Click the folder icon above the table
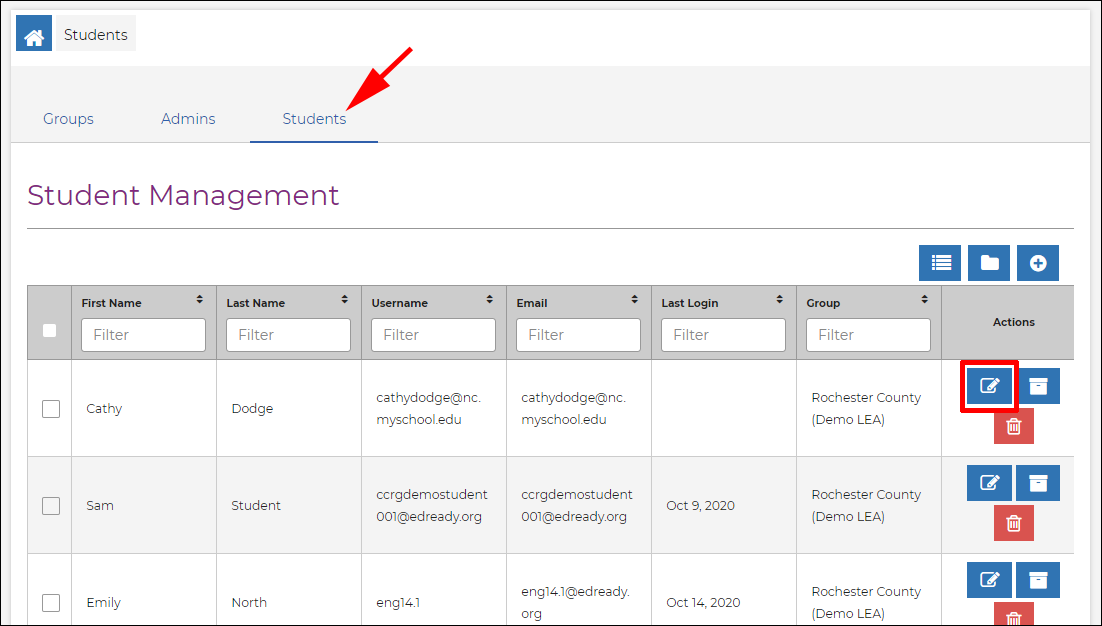This screenshot has height=626, width=1102. [x=989, y=263]
